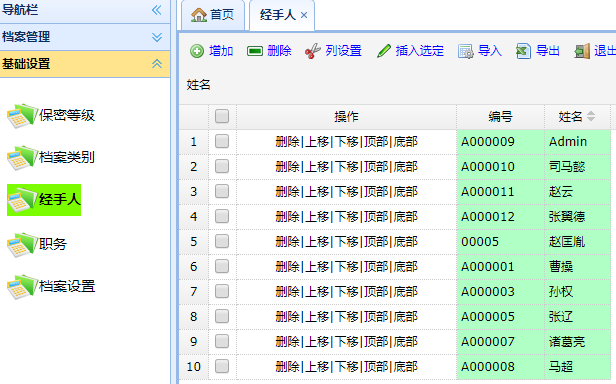Expand the 档案管理 section chevron
616x384 pixels.
tap(157, 37)
